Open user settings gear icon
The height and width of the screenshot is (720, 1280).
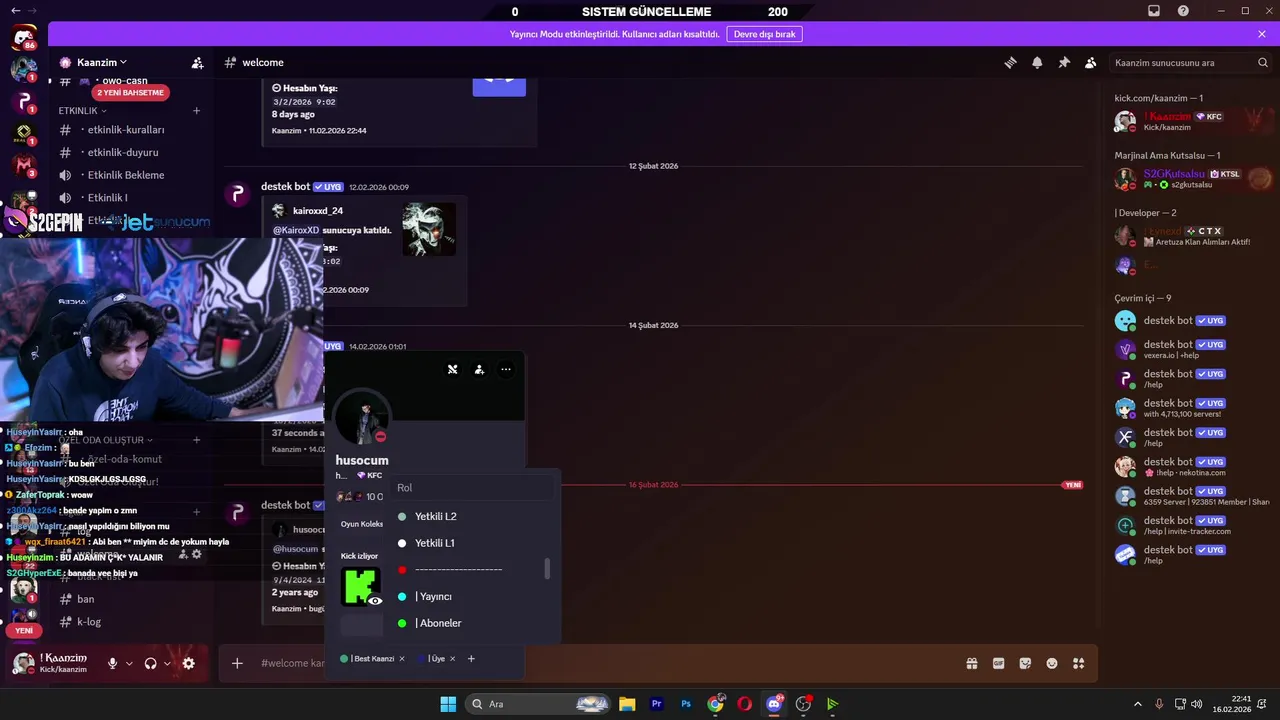coord(188,663)
